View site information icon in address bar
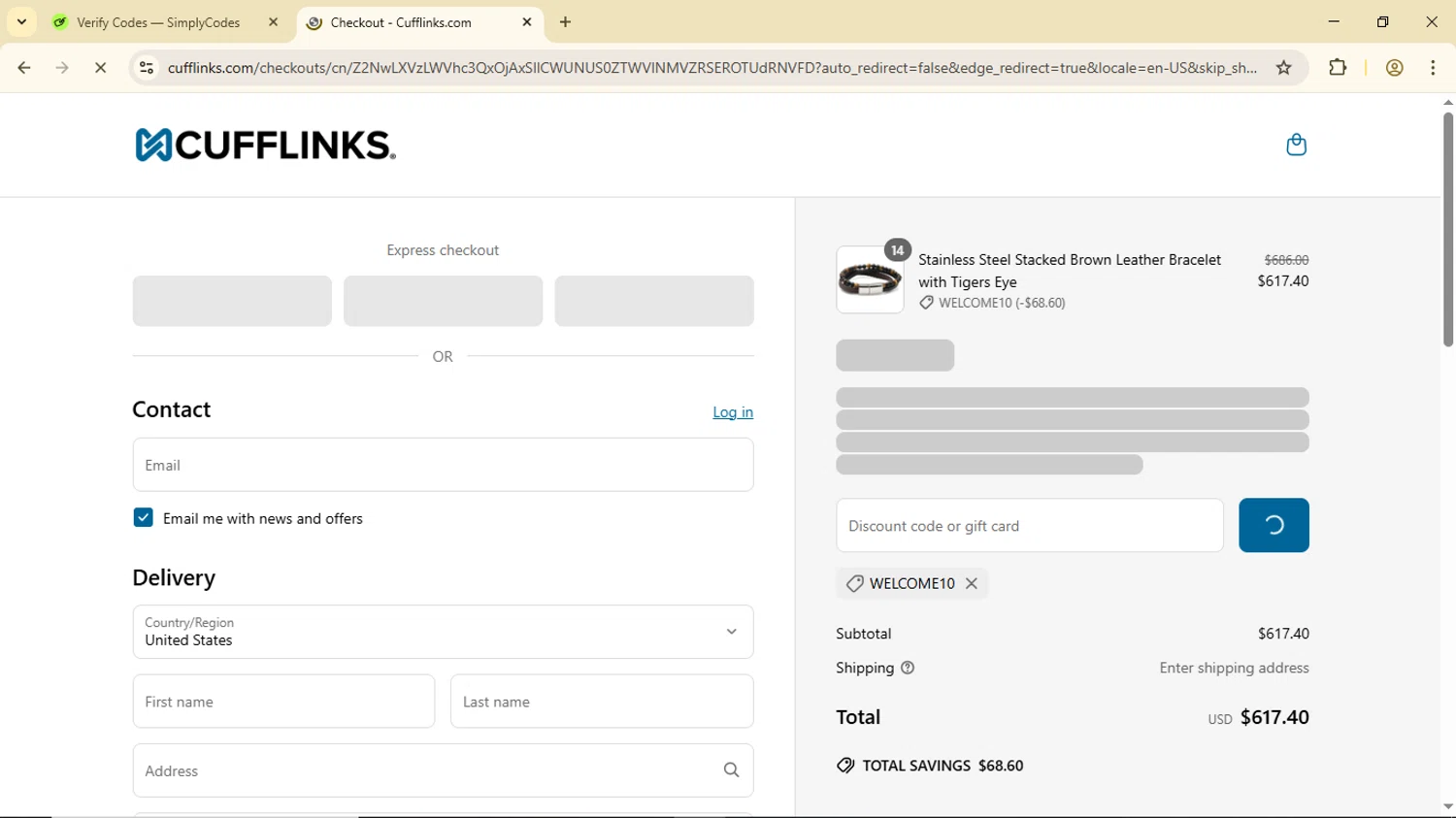This screenshot has height=818, width=1456. click(x=147, y=68)
